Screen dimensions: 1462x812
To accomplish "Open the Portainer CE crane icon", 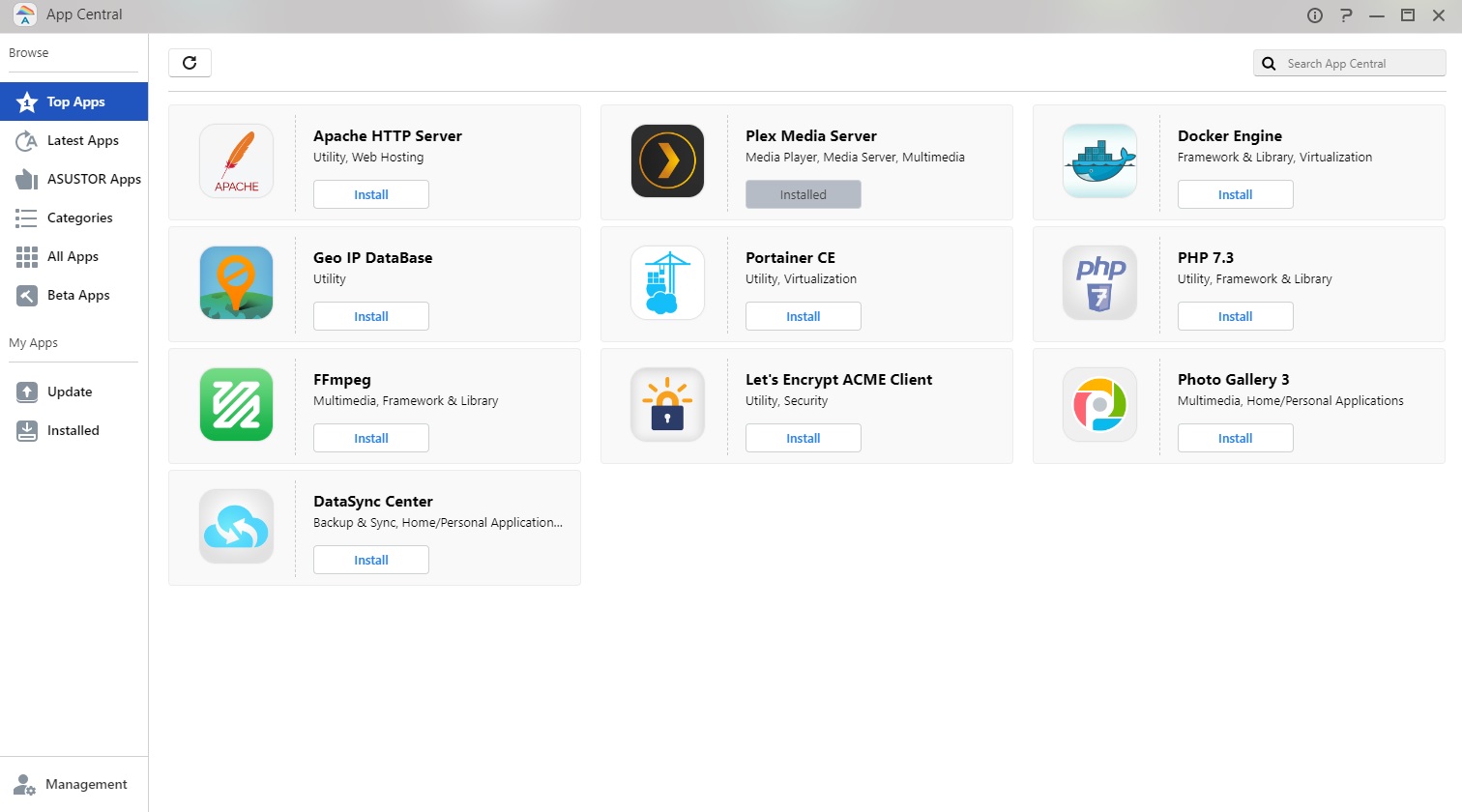I will pos(668,282).
